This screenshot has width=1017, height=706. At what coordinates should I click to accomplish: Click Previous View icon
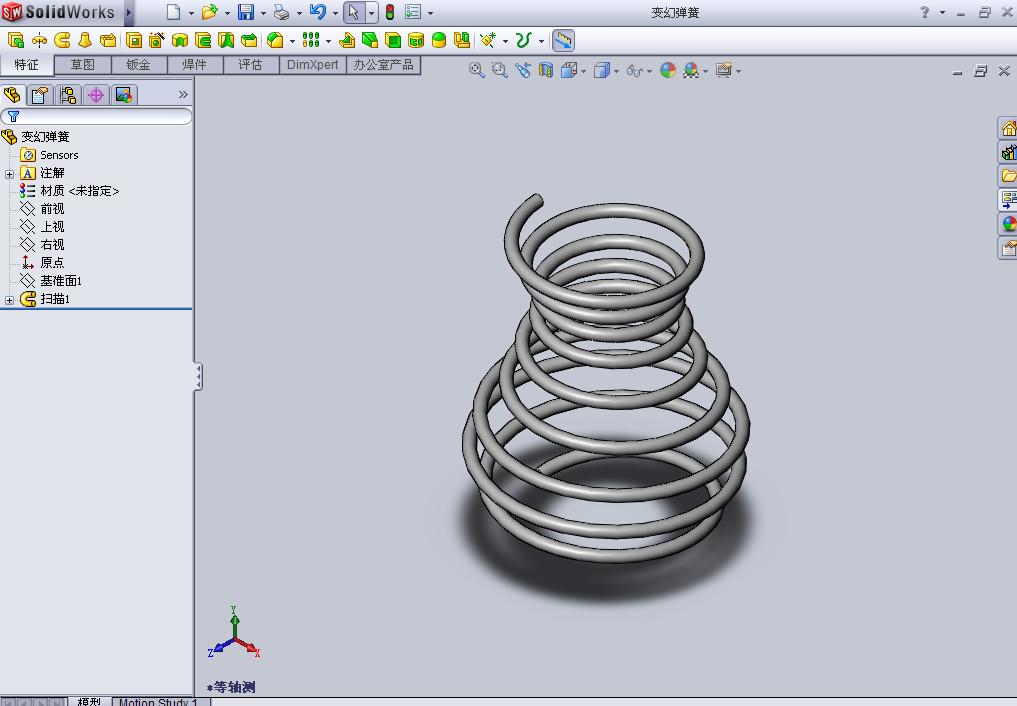click(523, 70)
